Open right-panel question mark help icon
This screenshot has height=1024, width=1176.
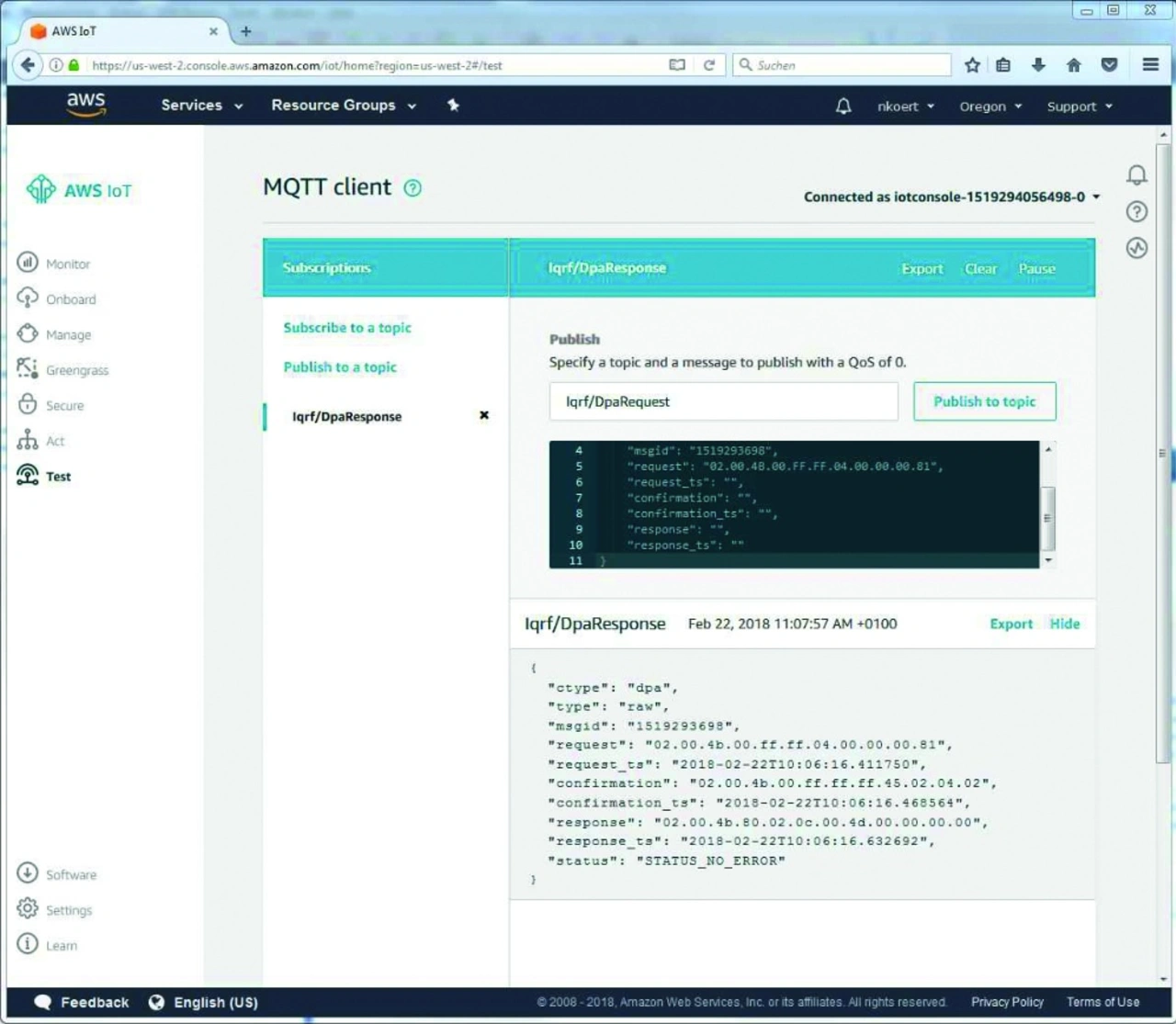(1136, 212)
